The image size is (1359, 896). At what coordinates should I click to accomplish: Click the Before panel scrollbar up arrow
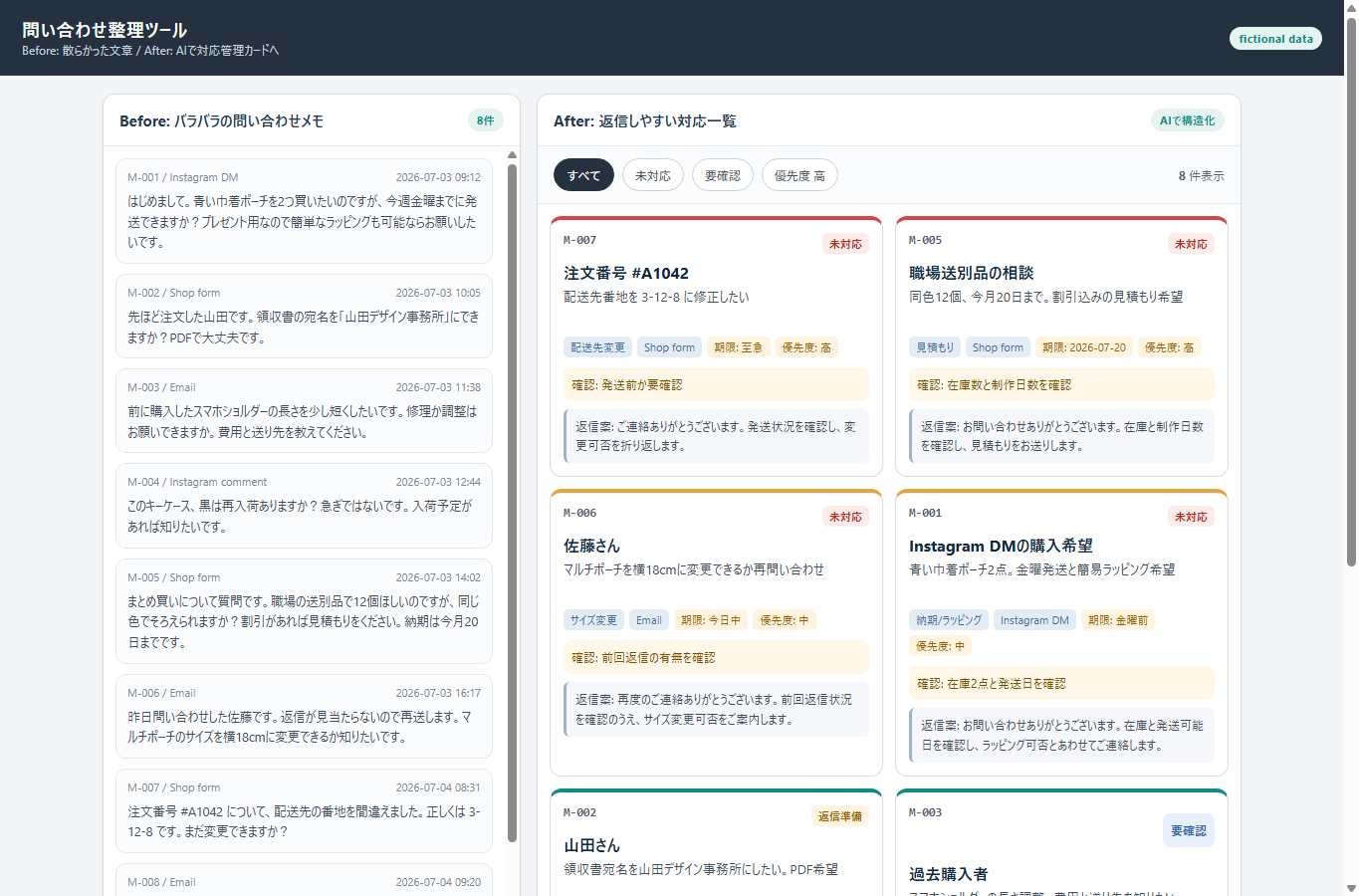pyautogui.click(x=512, y=155)
